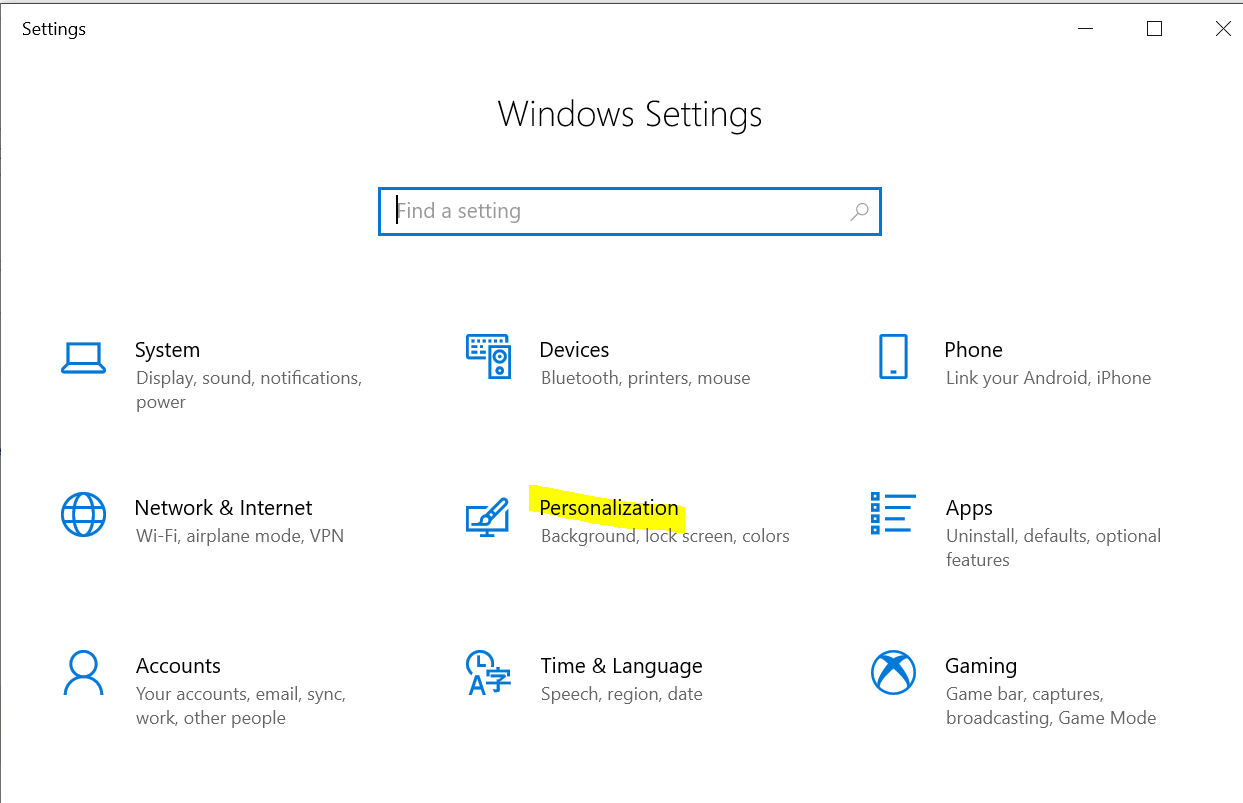The image size is (1243, 803).
Task: Open the Apps heading text
Action: pyautogui.click(x=969, y=508)
